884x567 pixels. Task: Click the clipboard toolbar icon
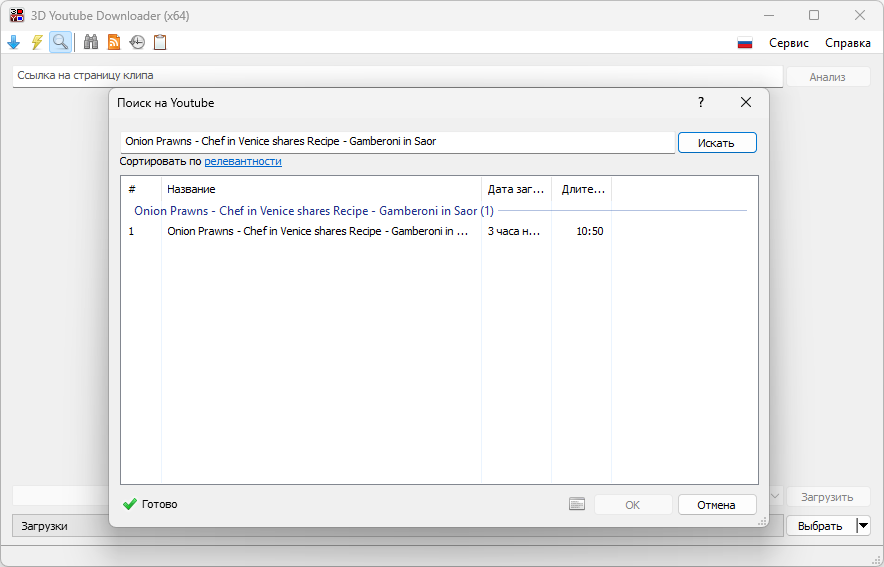click(160, 42)
